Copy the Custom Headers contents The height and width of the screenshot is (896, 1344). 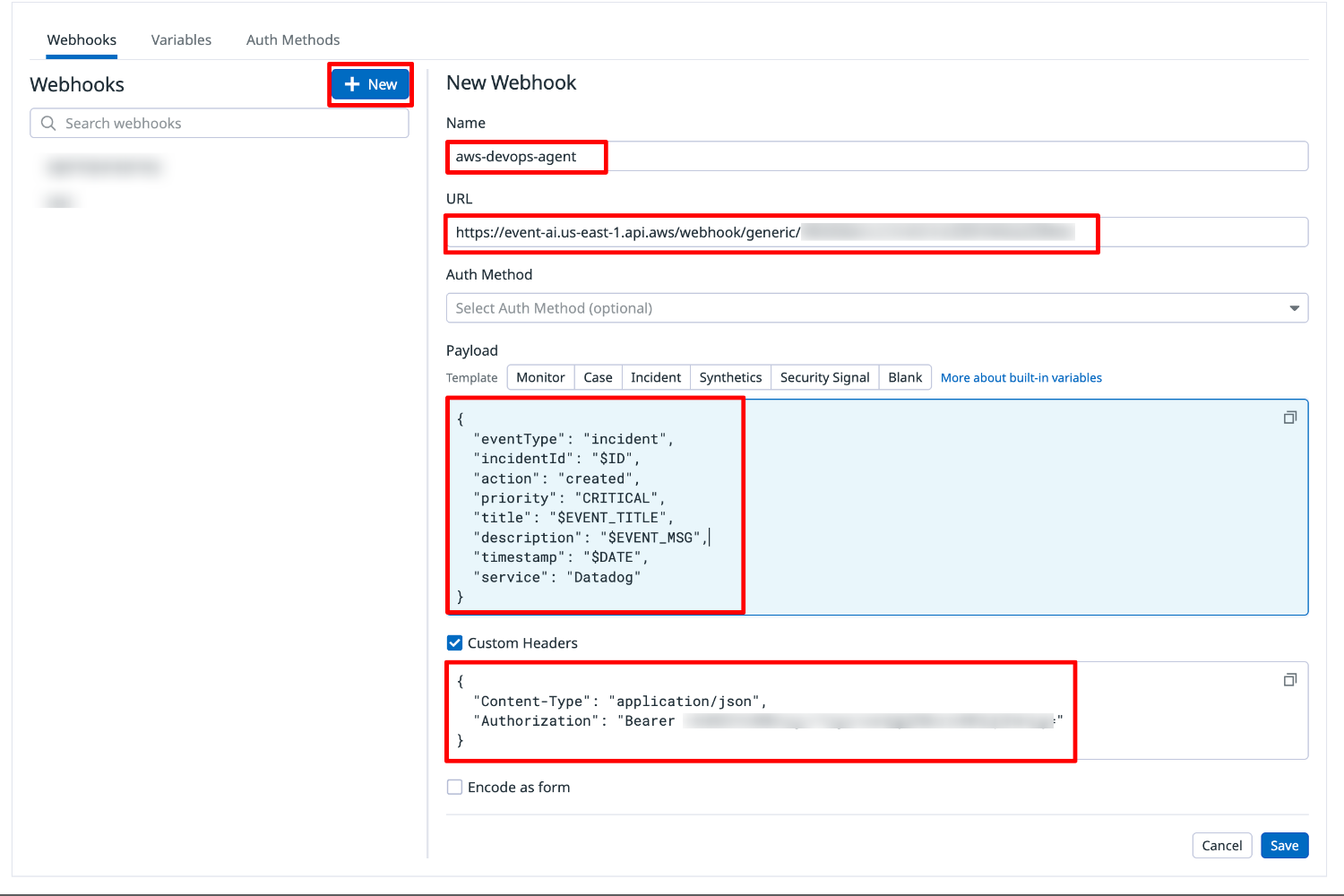pos(1290,680)
